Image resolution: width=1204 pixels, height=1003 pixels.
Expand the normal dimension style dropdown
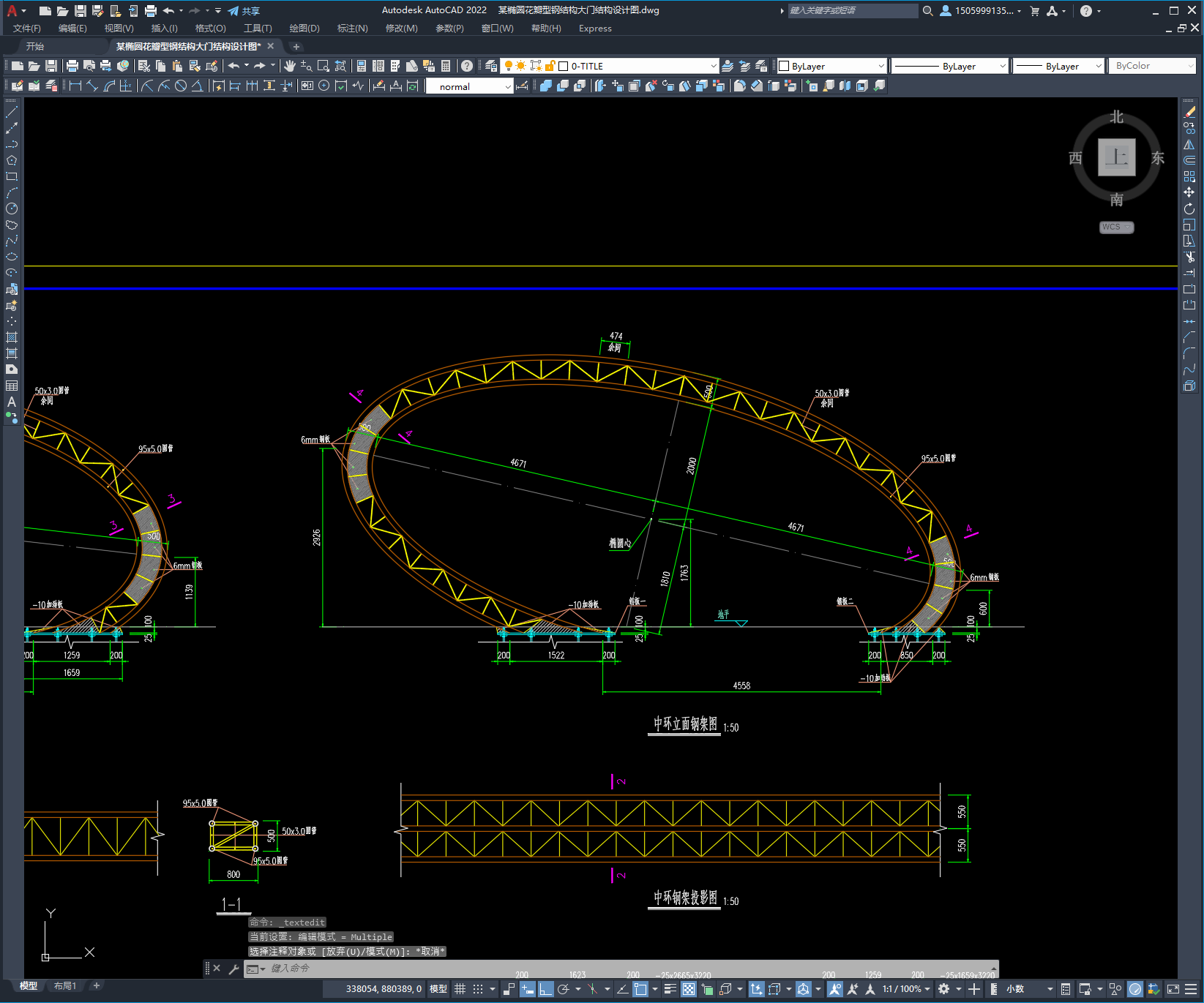[x=508, y=86]
